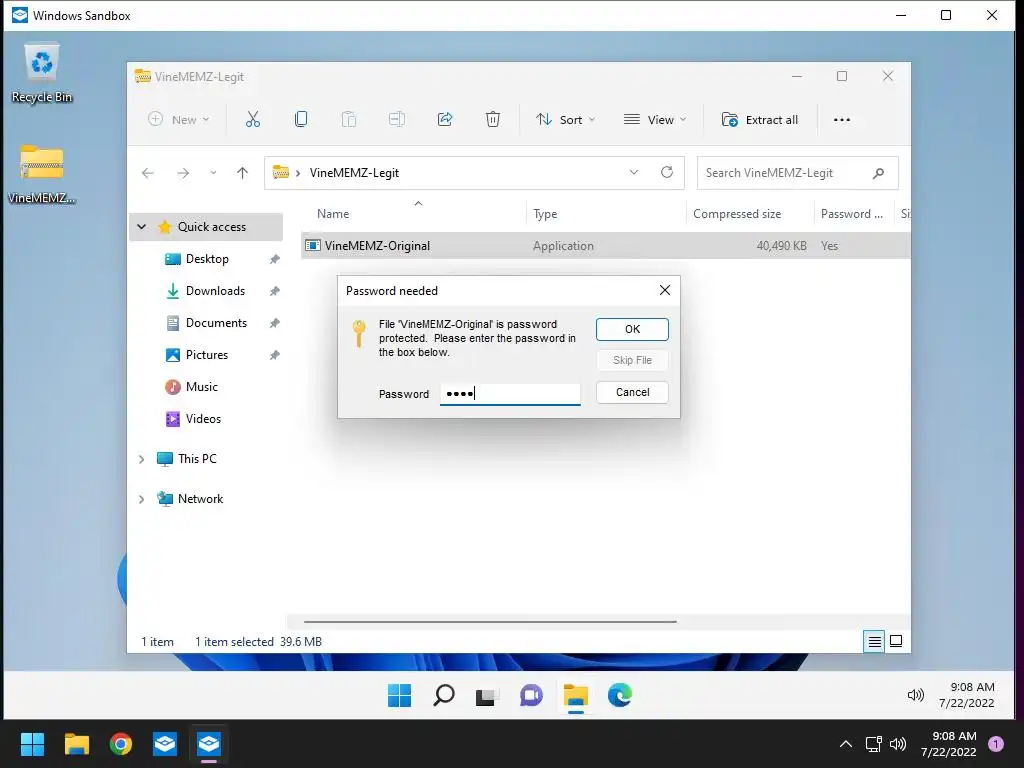Screen dimensions: 1024x768
Task: Click the Cut scissors icon in toolbar
Action: pyautogui.click(x=253, y=120)
